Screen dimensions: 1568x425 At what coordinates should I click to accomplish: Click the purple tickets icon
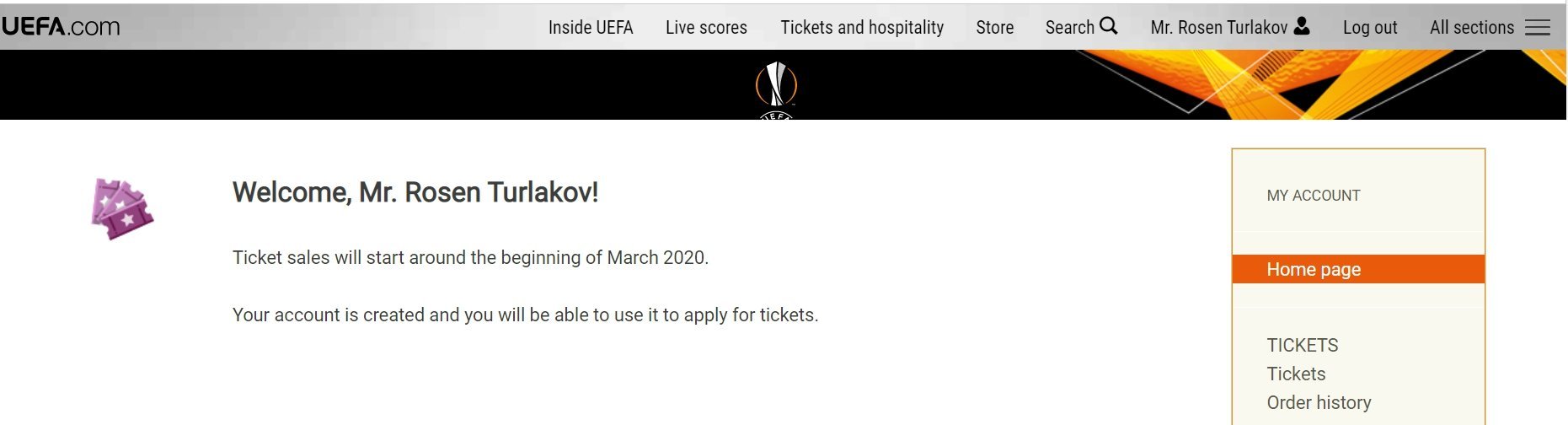(x=122, y=209)
